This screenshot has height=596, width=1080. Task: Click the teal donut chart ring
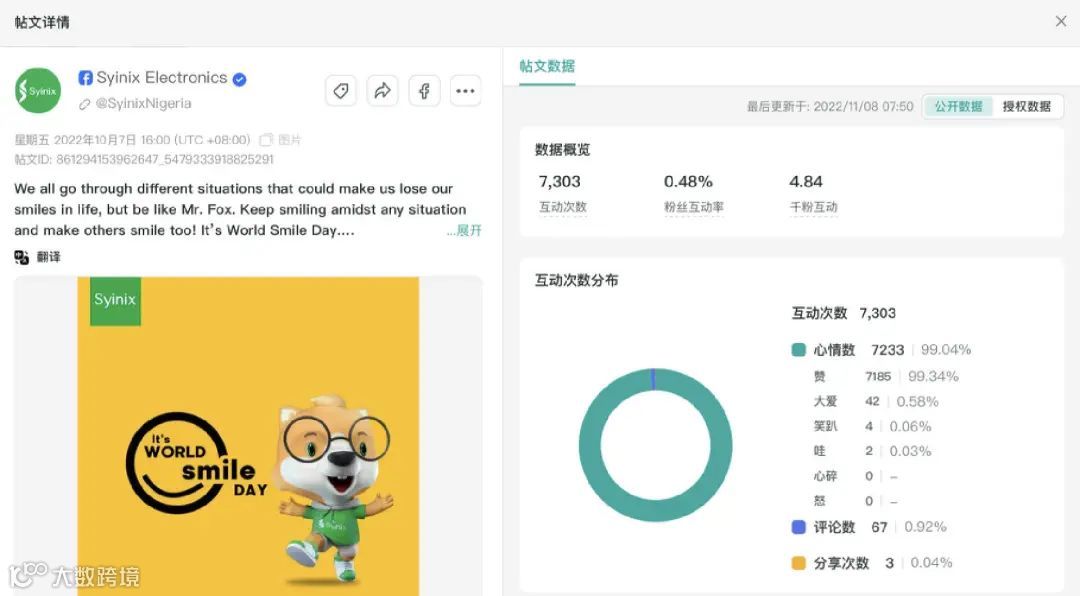[x=590, y=445]
